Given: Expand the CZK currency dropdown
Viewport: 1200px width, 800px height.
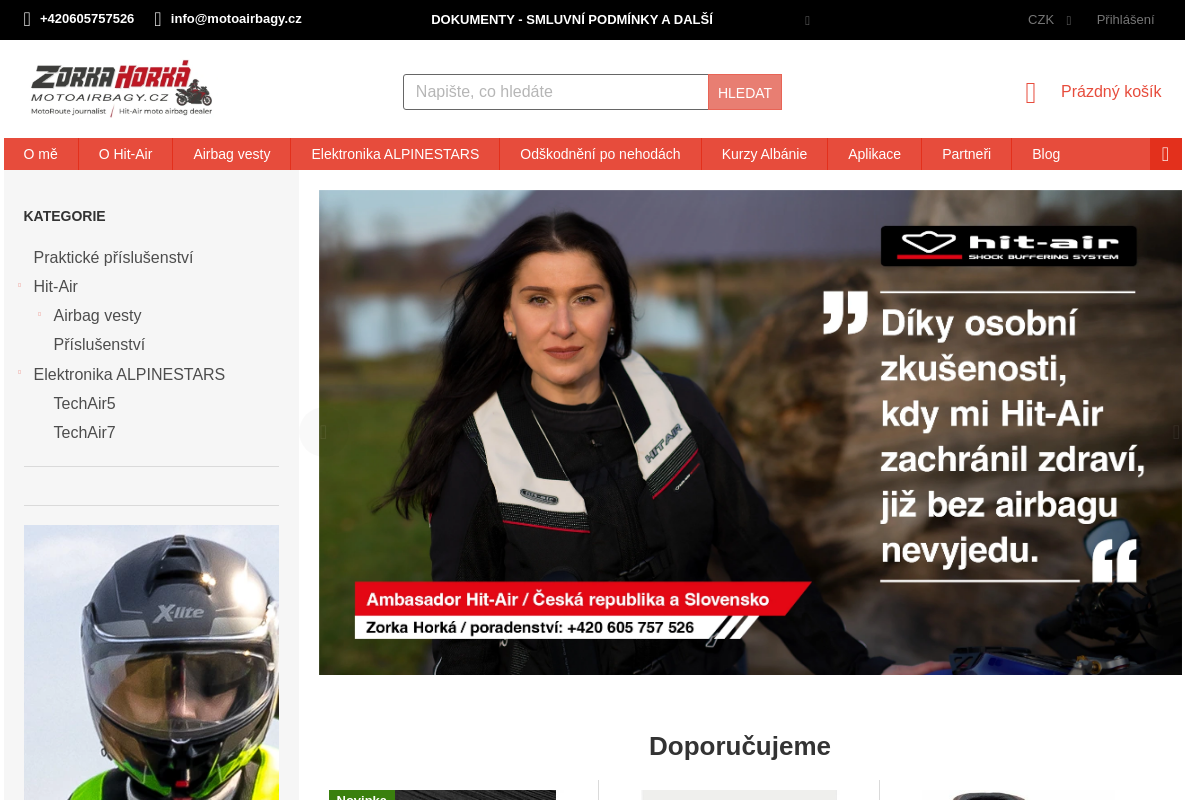Looking at the screenshot, I should (1049, 19).
